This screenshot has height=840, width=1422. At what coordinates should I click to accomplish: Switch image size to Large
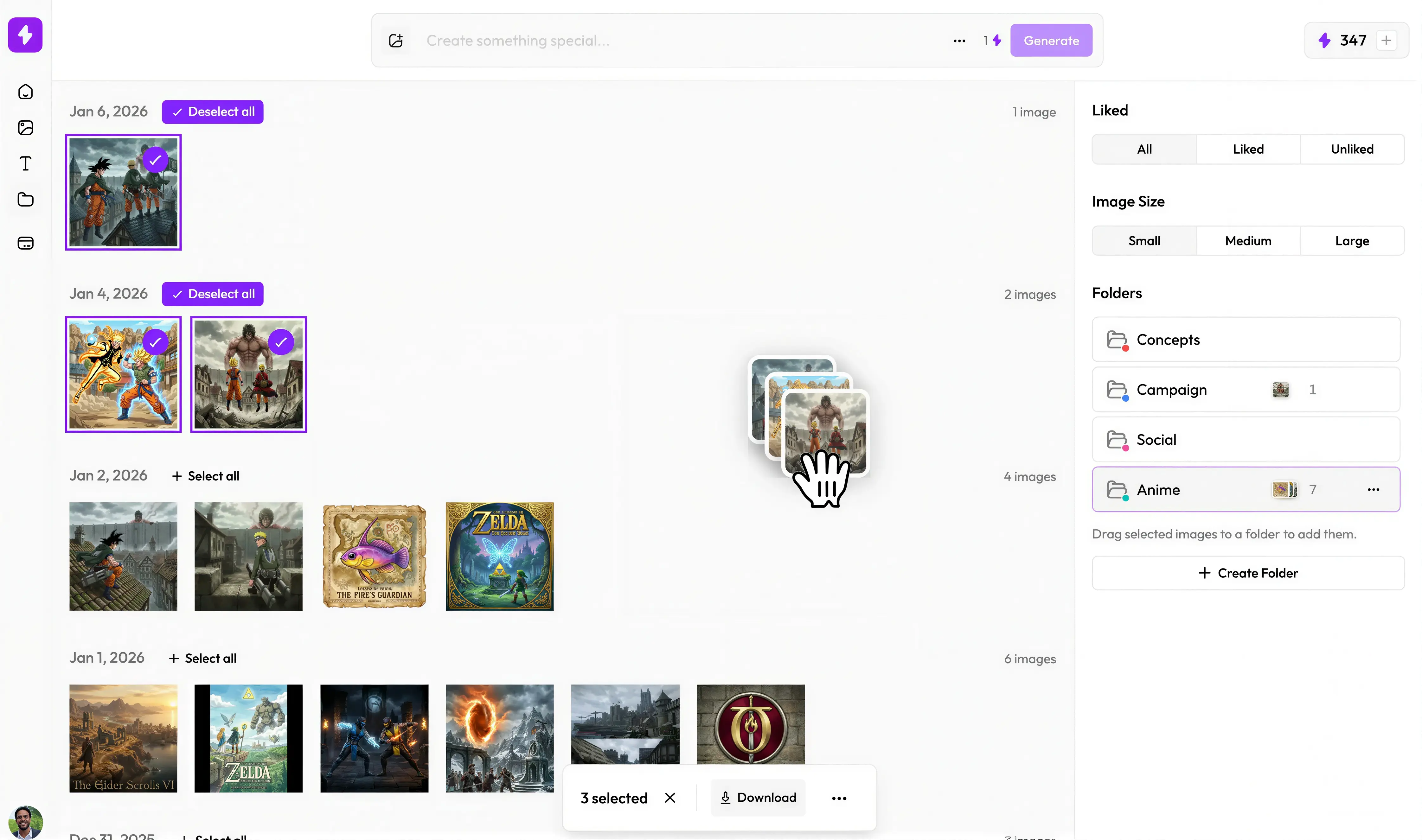[1352, 240]
